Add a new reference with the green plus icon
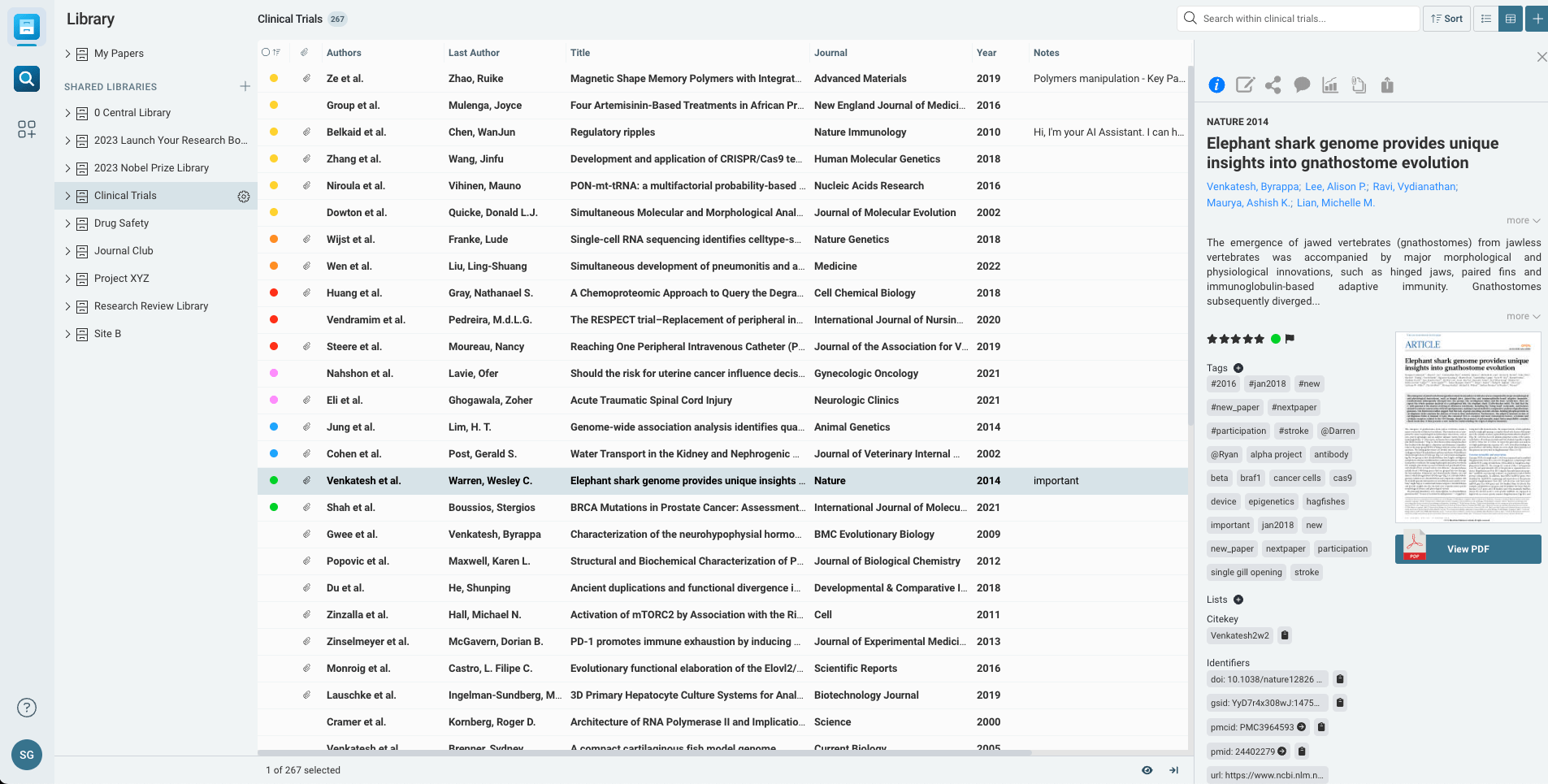1548x784 pixels. pos(1536,18)
